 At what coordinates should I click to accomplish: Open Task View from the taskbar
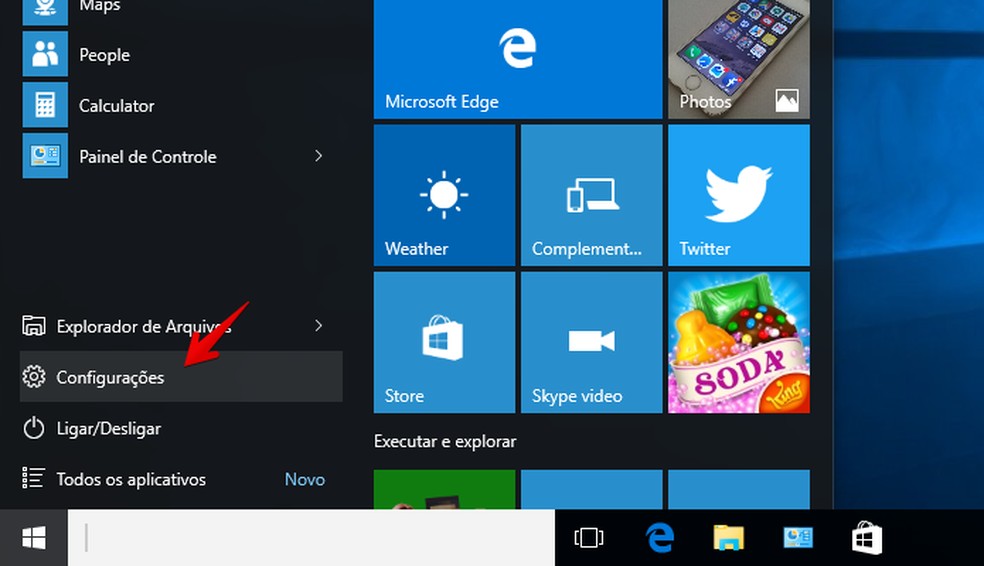589,538
